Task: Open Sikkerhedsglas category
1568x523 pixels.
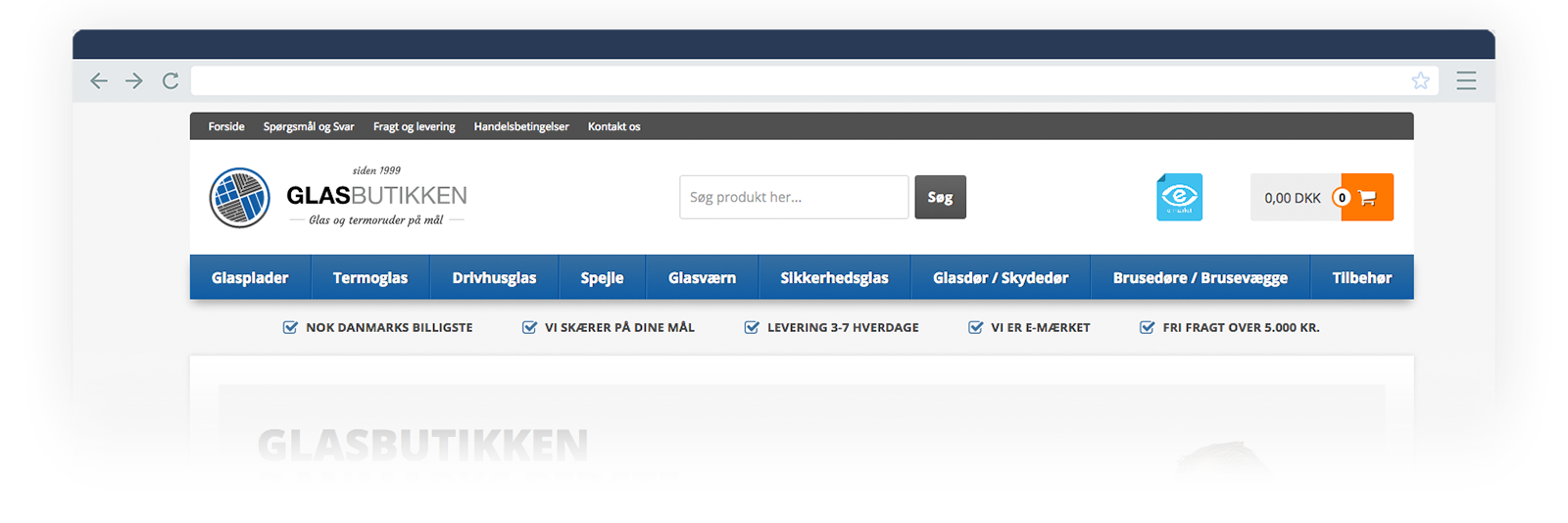Action: click(x=834, y=277)
